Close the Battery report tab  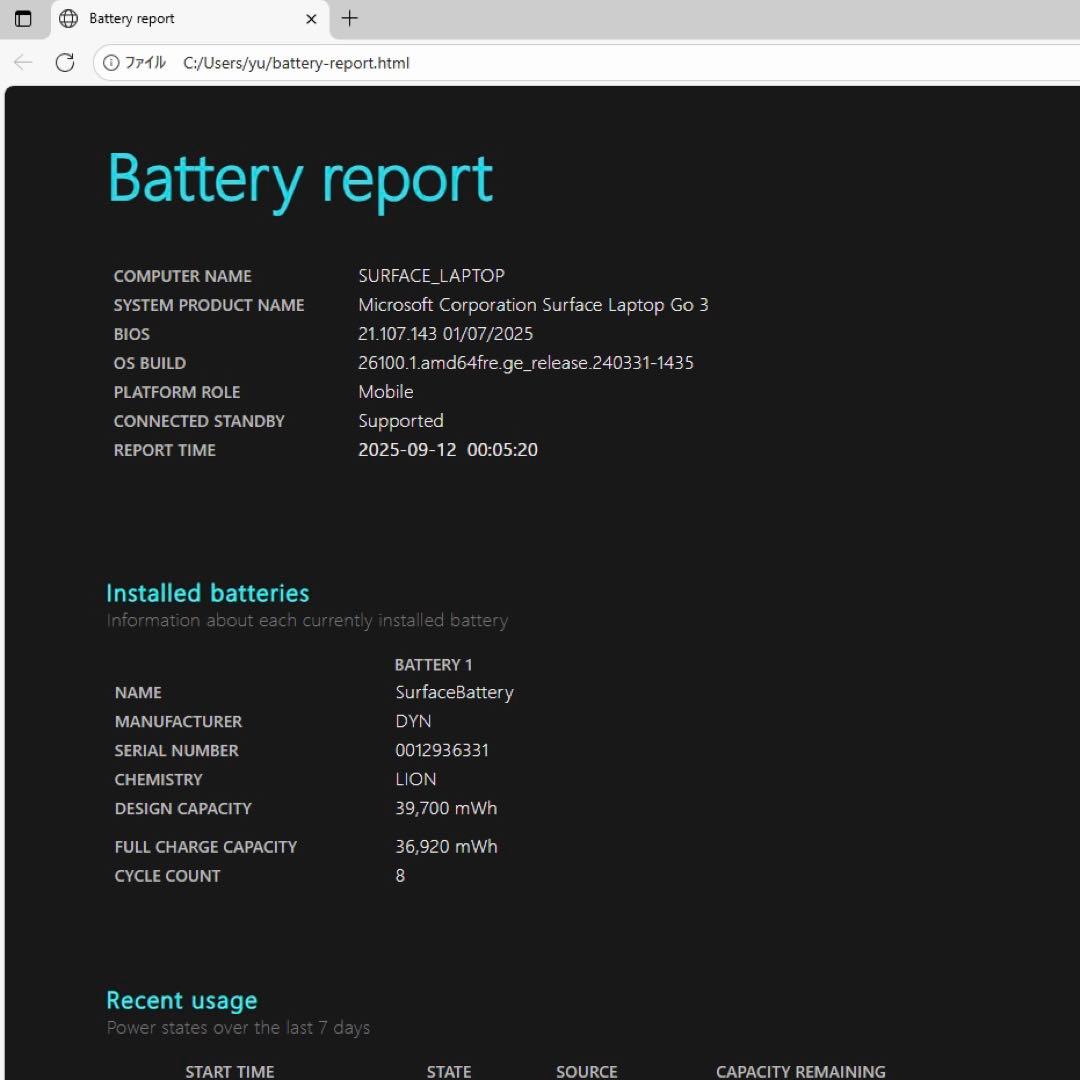click(x=311, y=19)
